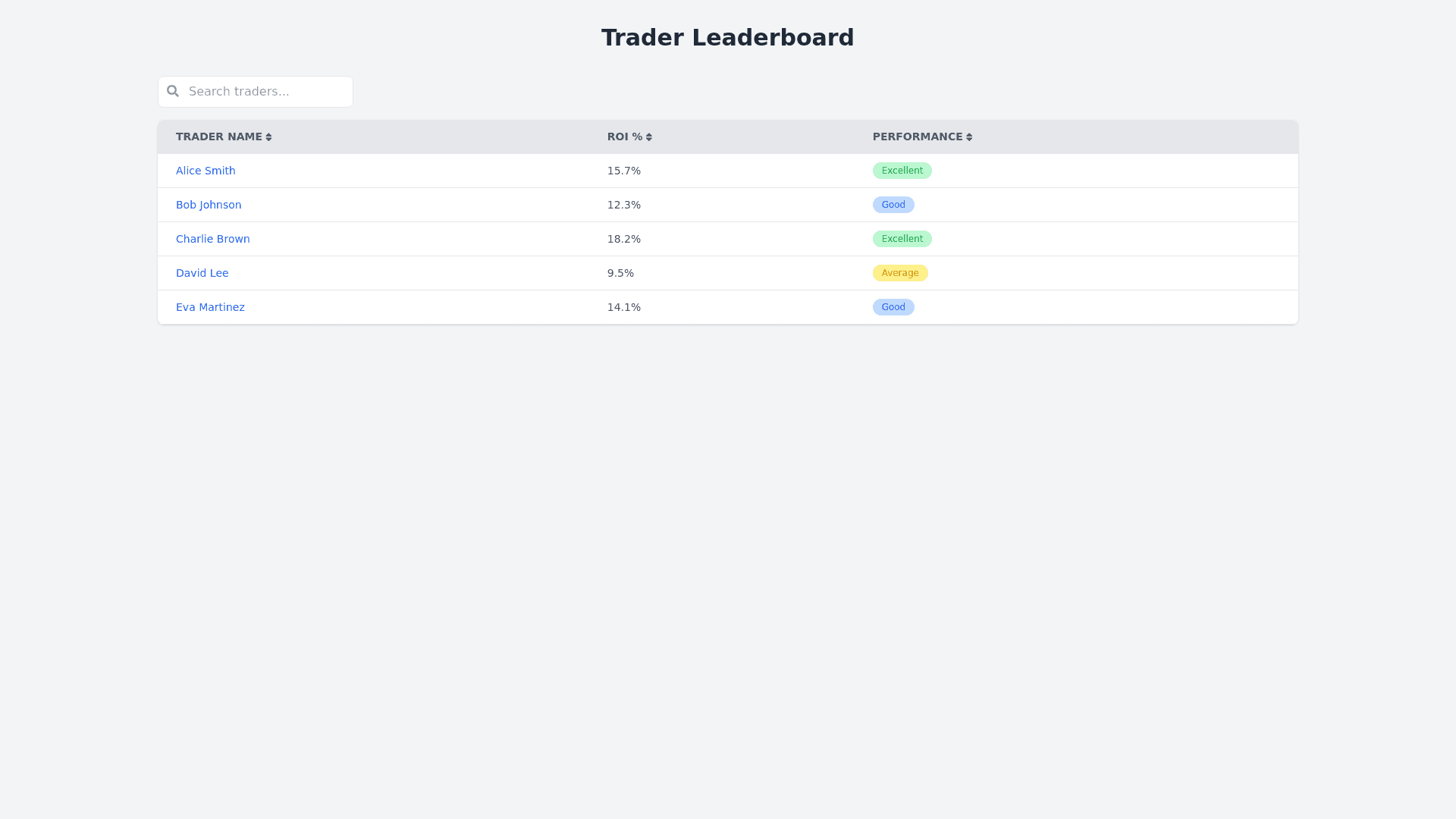Open David Lee's trader link
This screenshot has width=1456, height=819.
coord(202,273)
